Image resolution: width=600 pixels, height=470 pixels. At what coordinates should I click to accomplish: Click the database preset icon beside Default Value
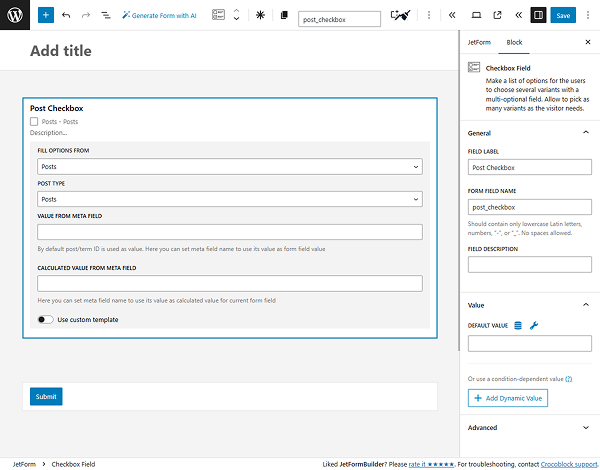518,326
